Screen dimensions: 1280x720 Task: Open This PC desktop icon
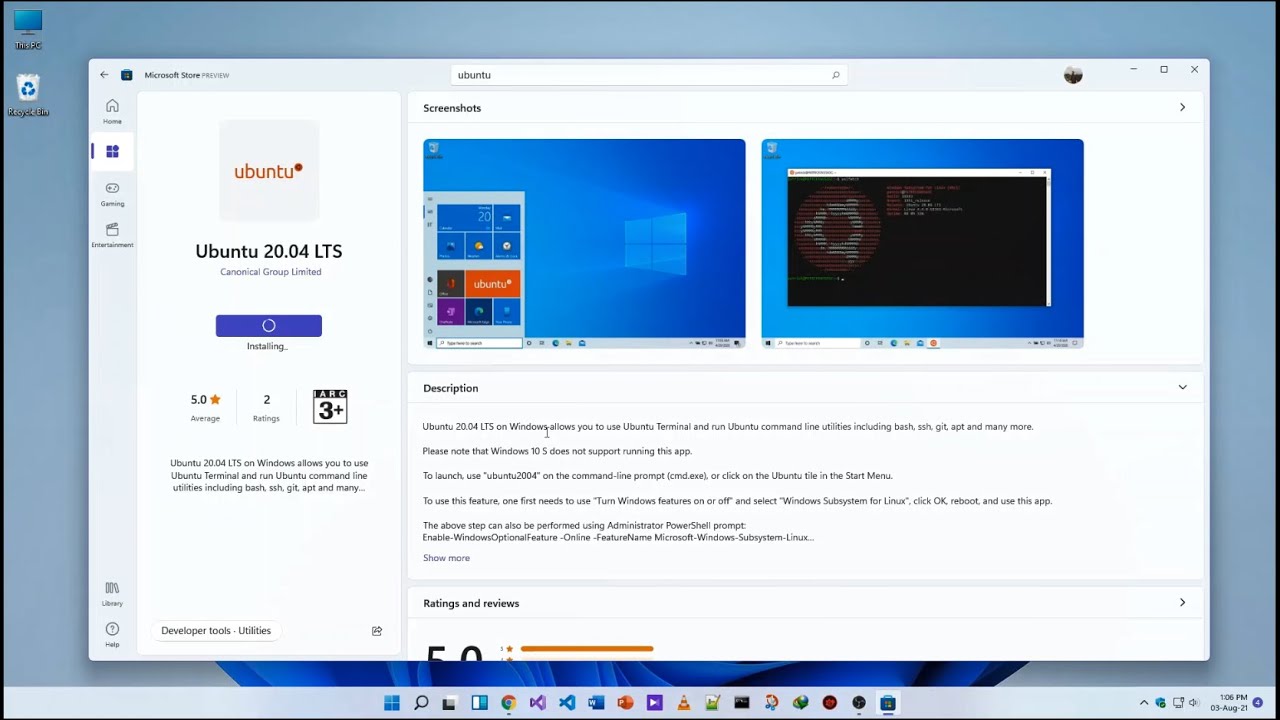[x=28, y=29]
